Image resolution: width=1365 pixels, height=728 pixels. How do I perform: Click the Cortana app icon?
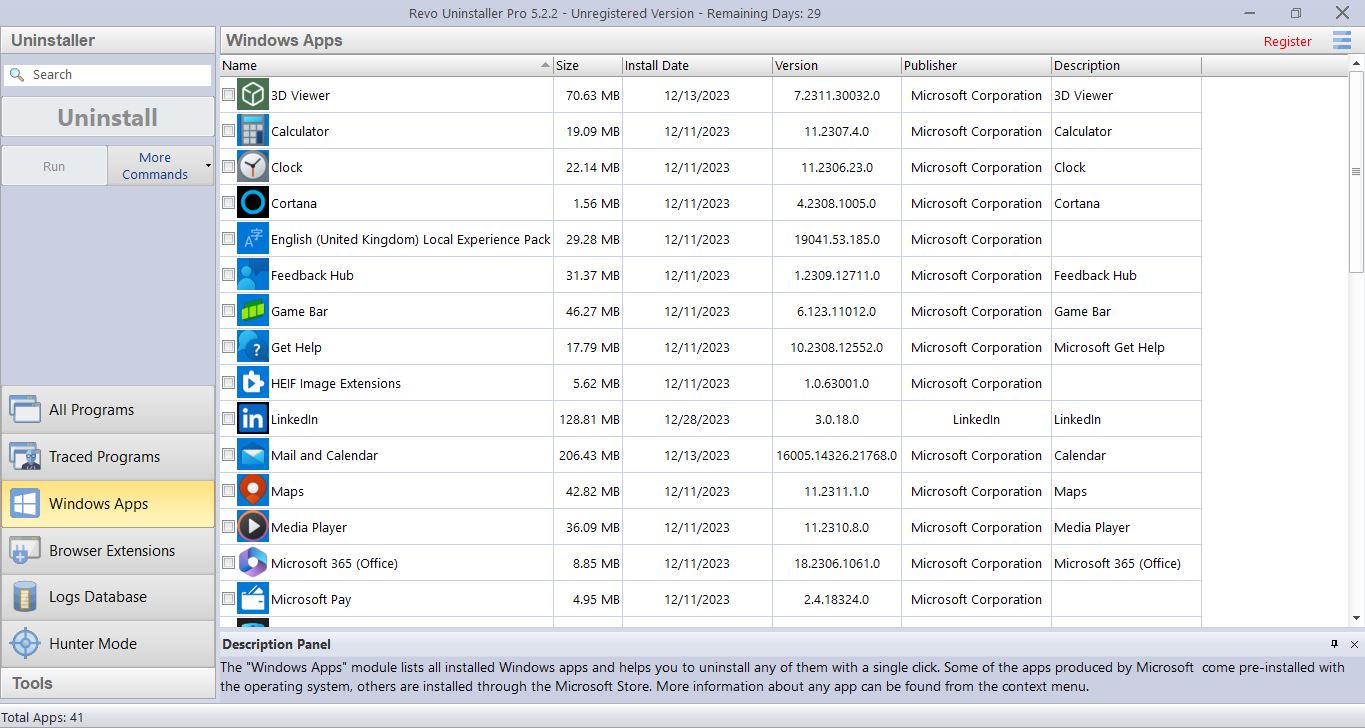pos(253,203)
